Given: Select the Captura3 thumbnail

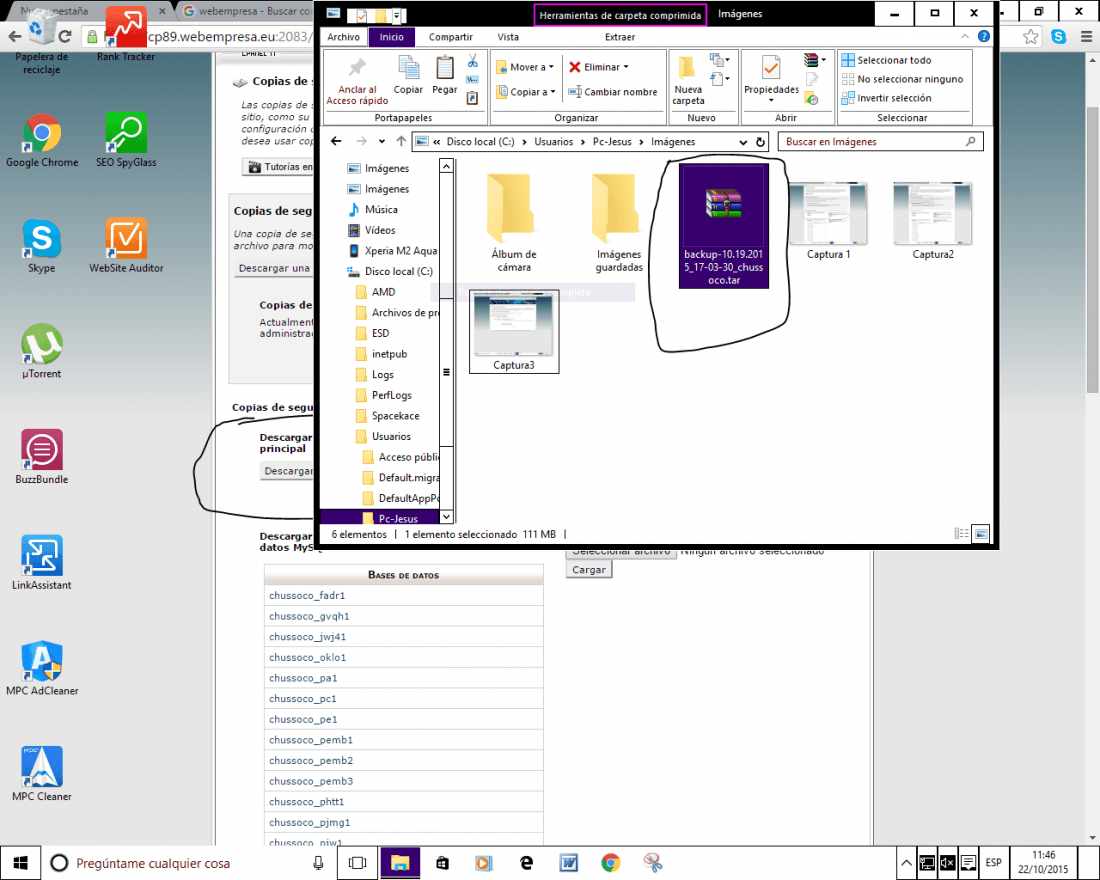Looking at the screenshot, I should (514, 331).
